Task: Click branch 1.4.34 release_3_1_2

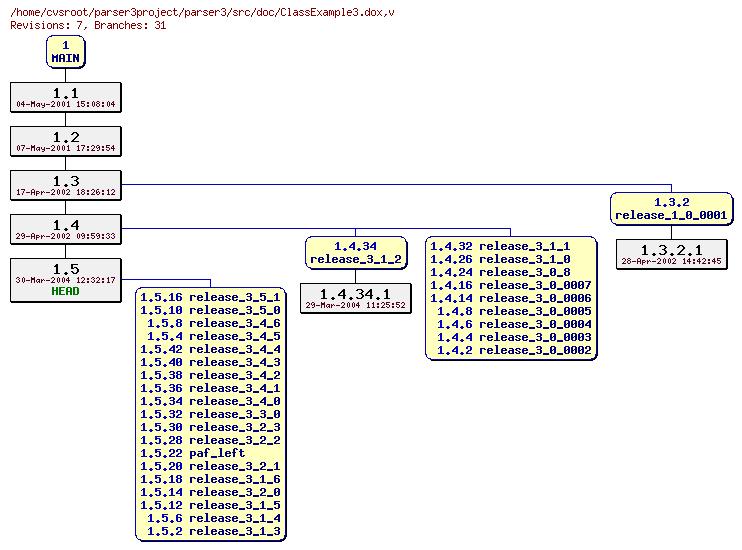Action: pyautogui.click(x=356, y=253)
